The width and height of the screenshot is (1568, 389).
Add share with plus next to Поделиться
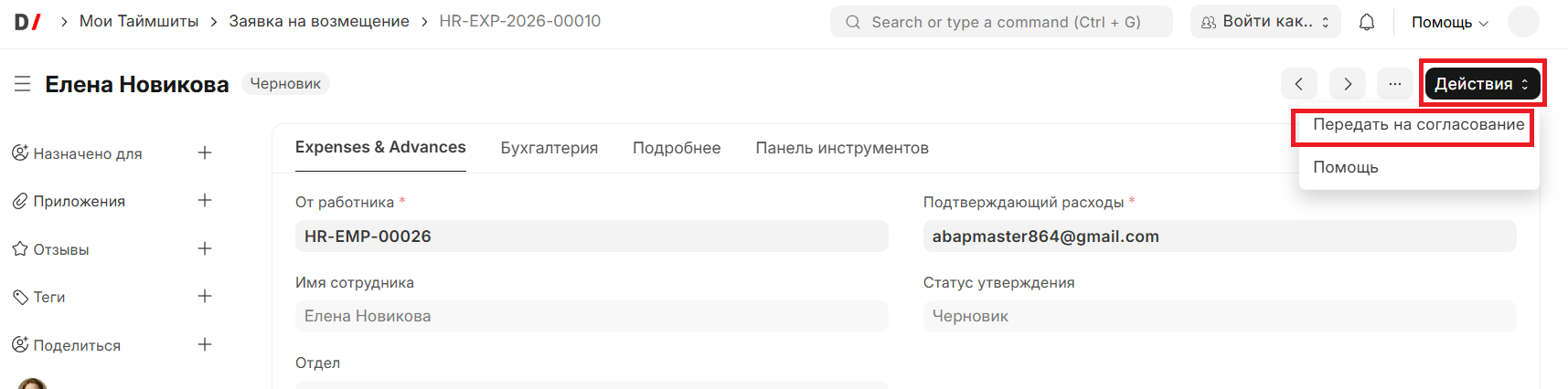coord(205,344)
